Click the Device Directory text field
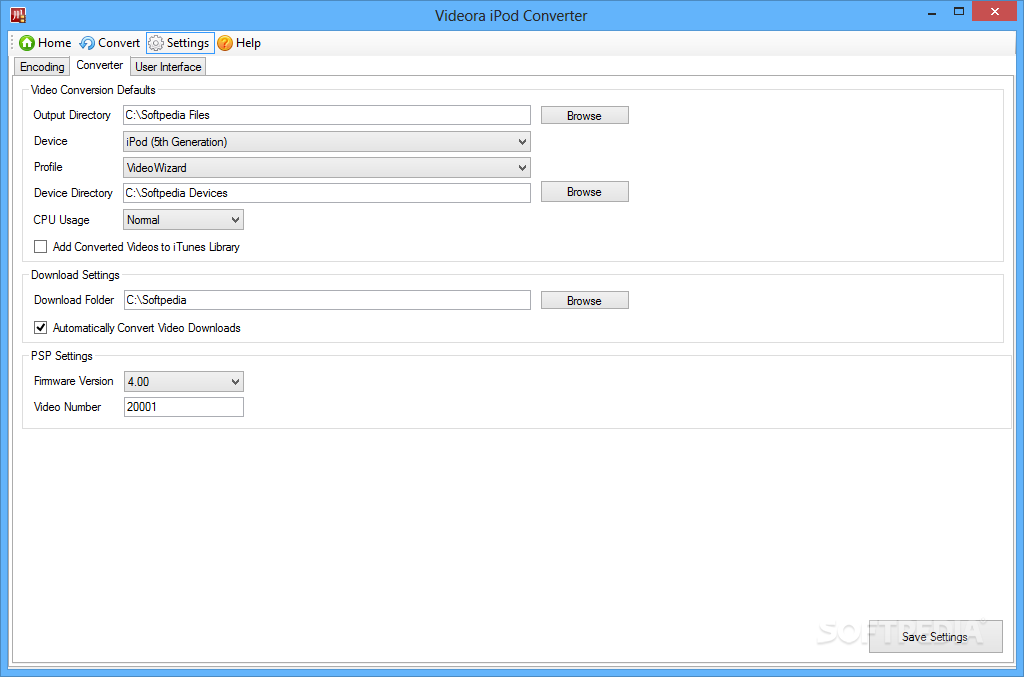The width and height of the screenshot is (1024, 677). [x=327, y=193]
